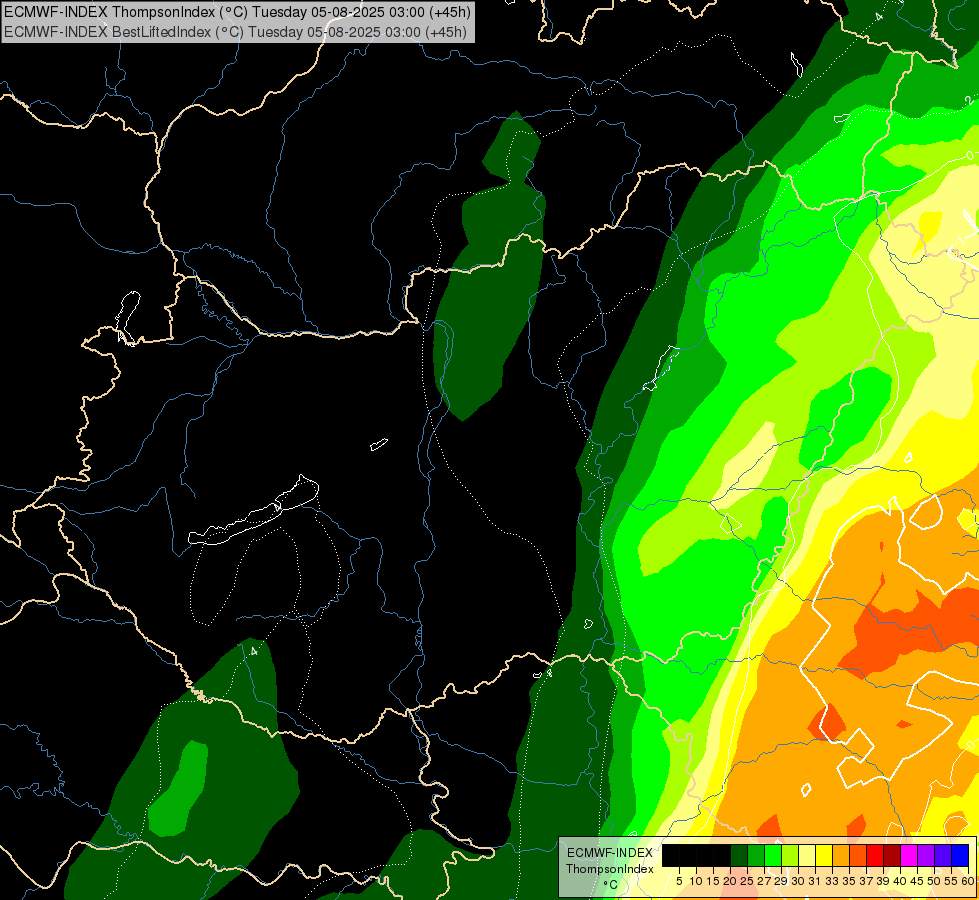
Task: Click the legend value label 35
Action: (x=850, y=881)
